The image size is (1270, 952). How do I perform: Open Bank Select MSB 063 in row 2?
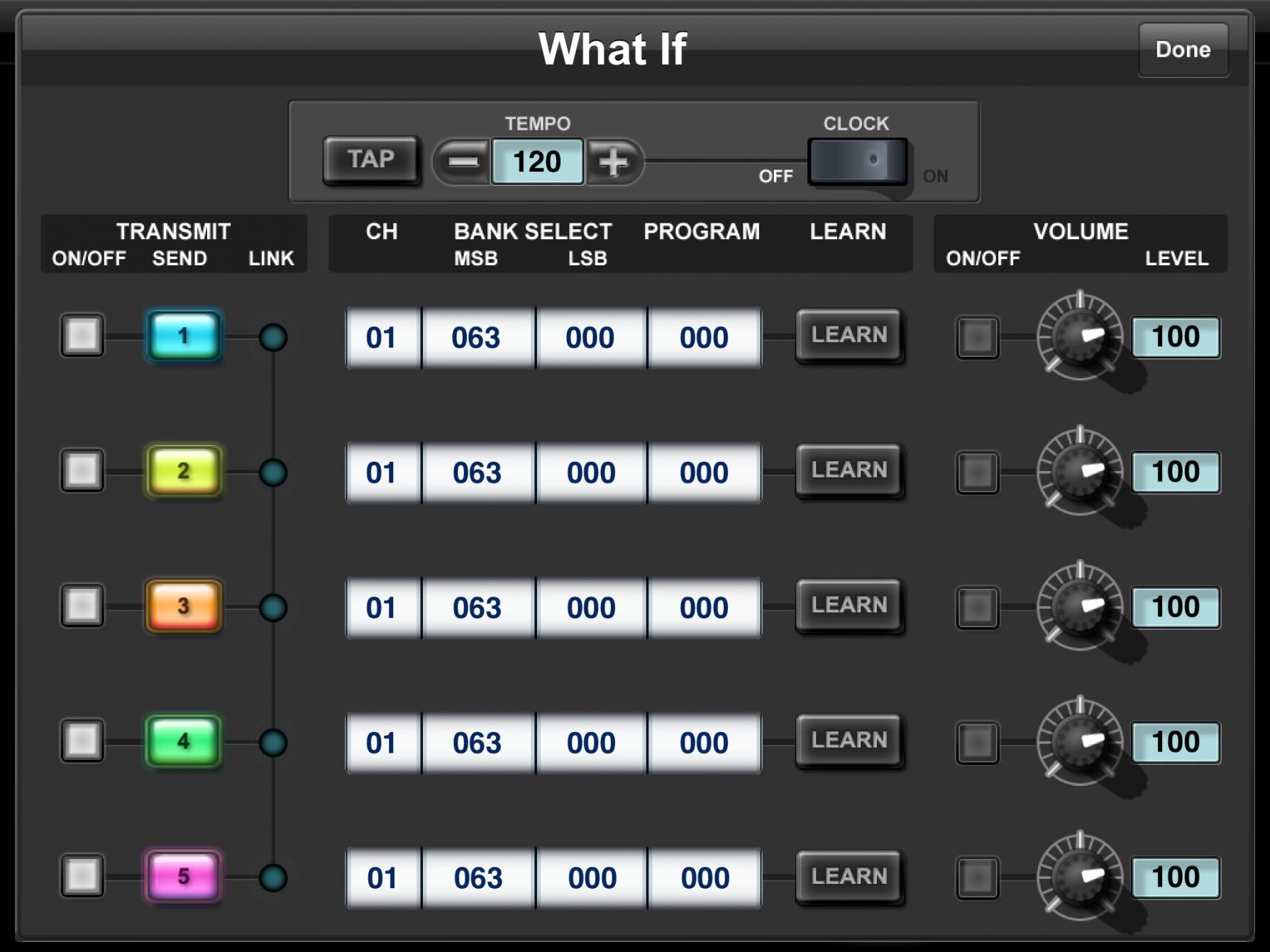coord(478,473)
